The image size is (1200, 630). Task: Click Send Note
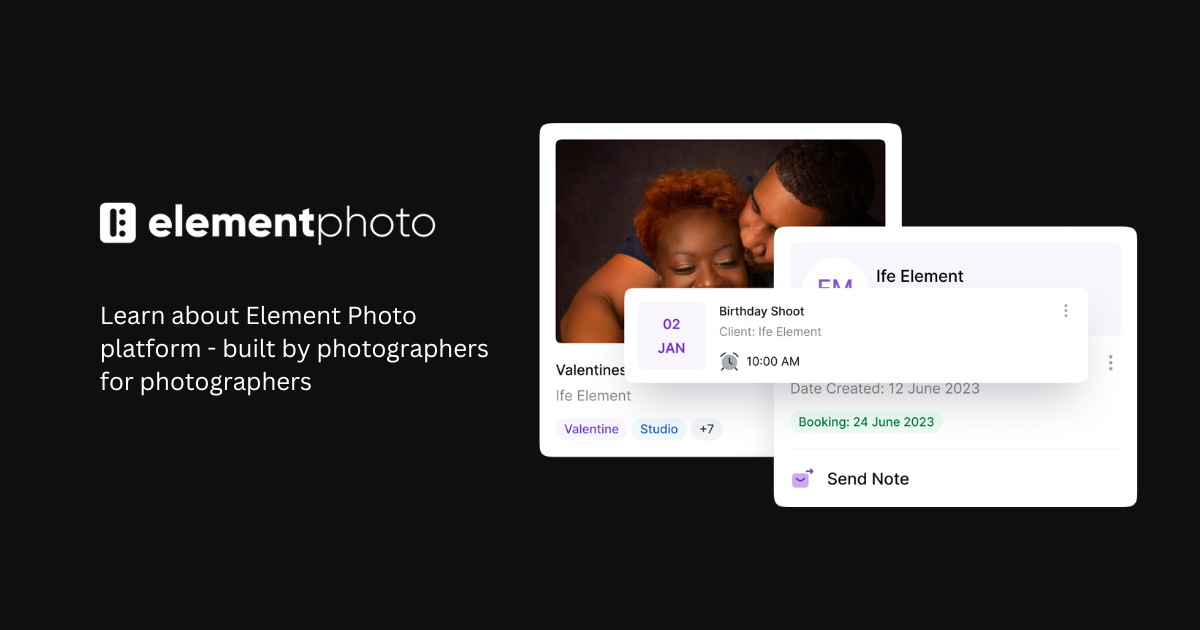pyautogui.click(x=868, y=479)
